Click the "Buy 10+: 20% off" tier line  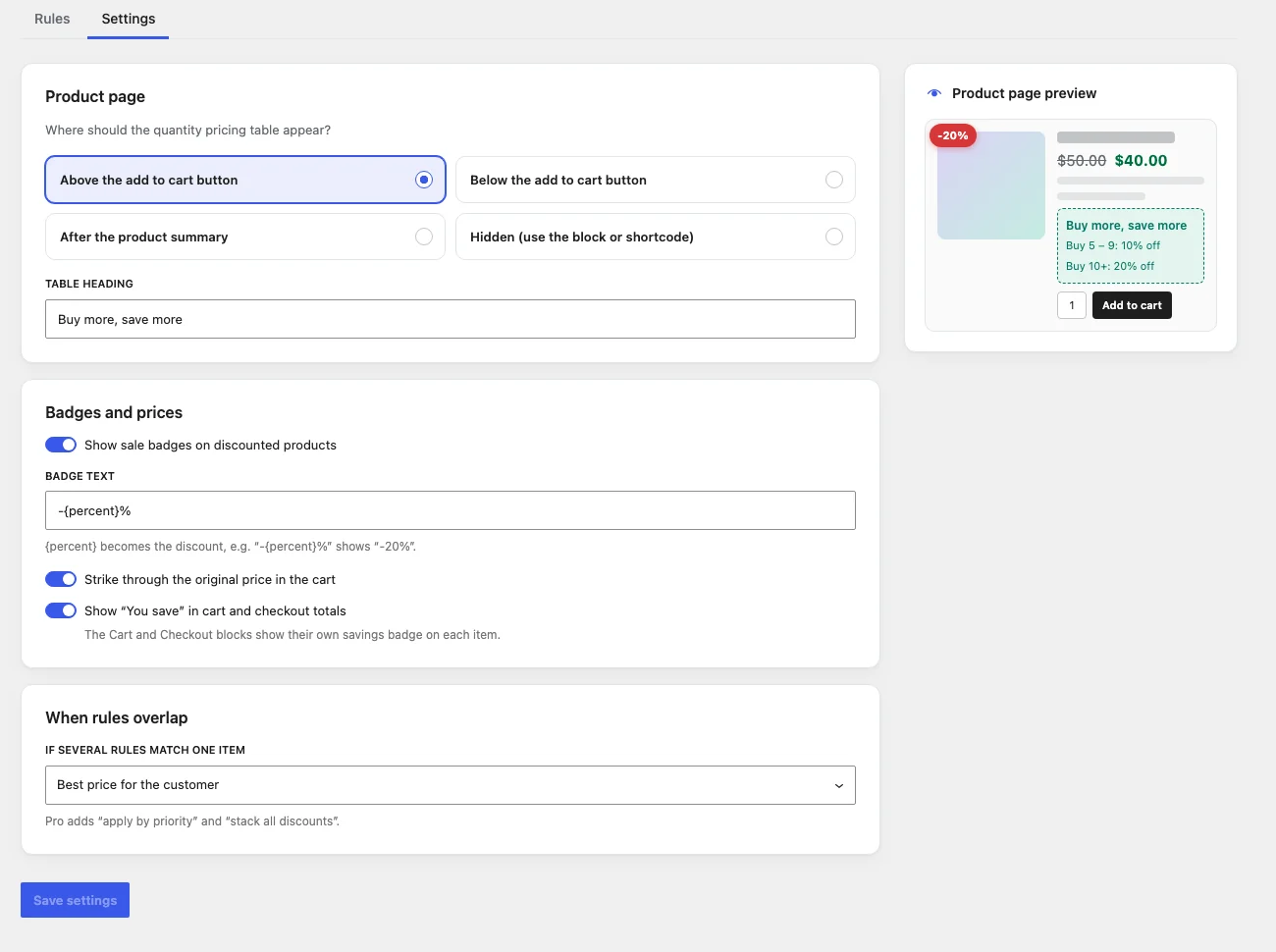(x=1110, y=266)
